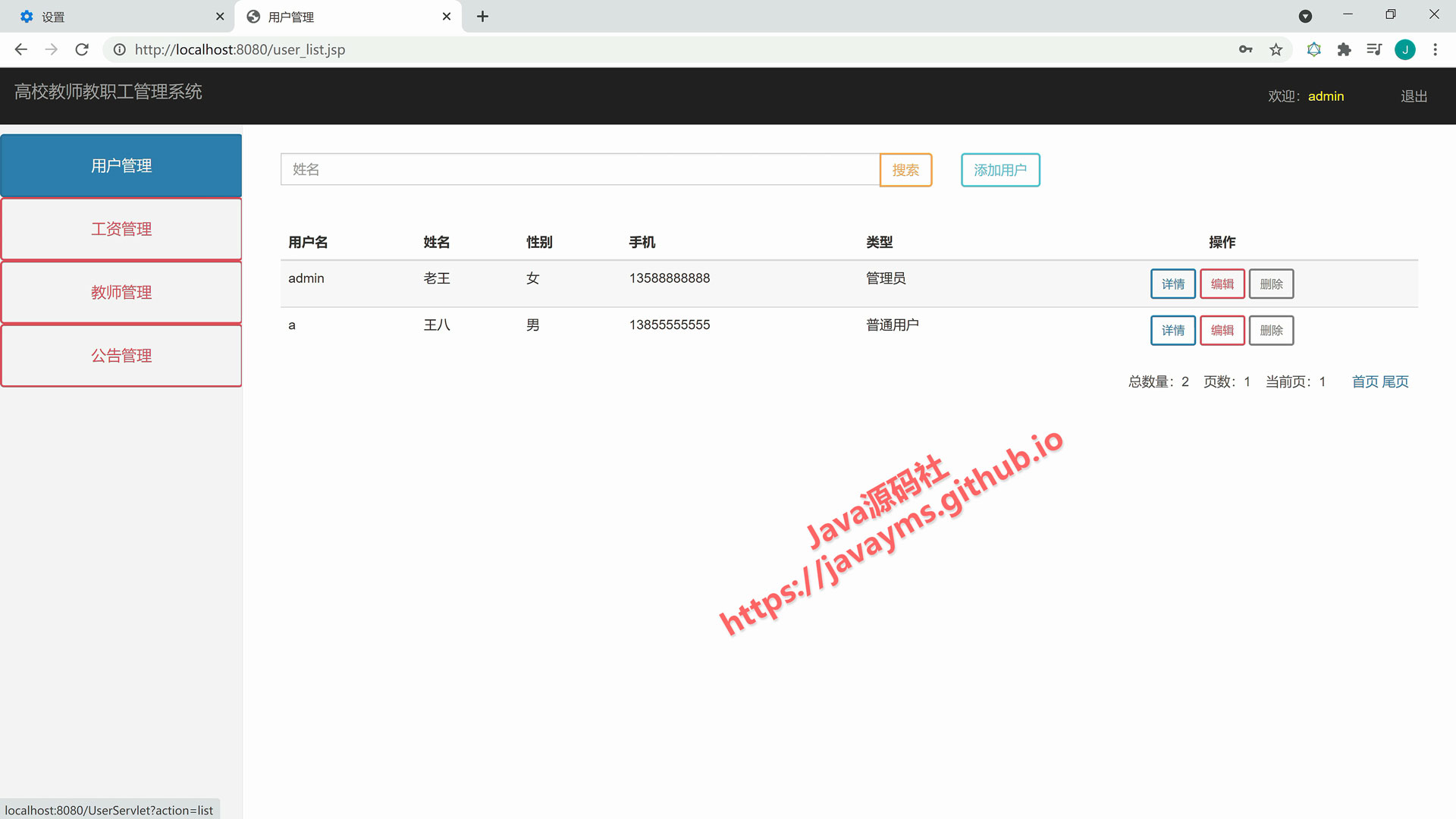Click the name 老王 cell
Viewport: 1456px width, 819px height.
point(437,278)
